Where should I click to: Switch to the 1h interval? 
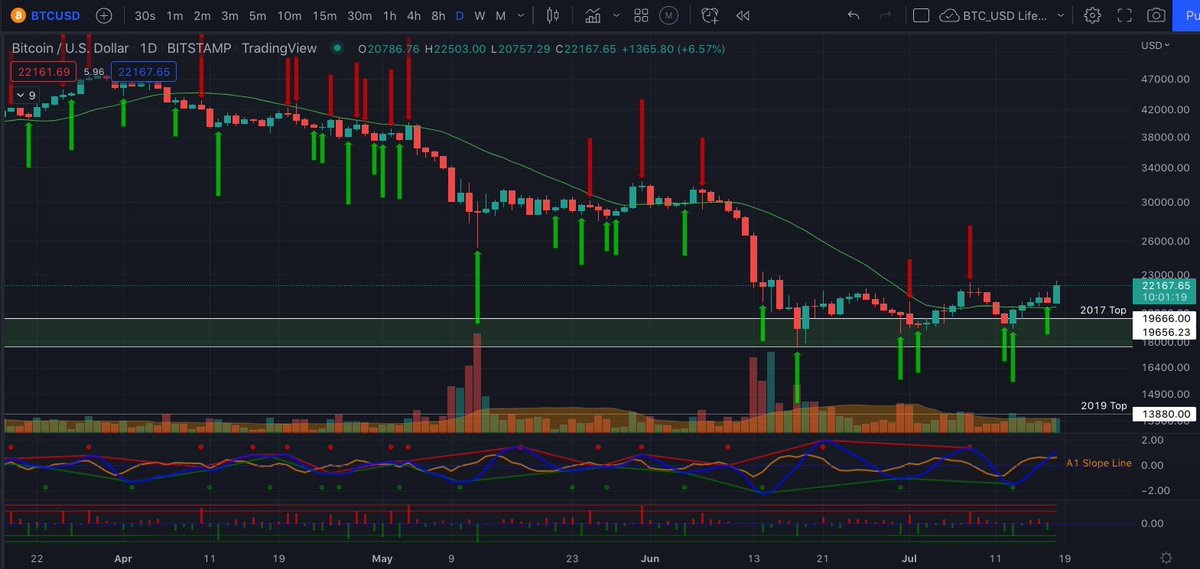389,16
